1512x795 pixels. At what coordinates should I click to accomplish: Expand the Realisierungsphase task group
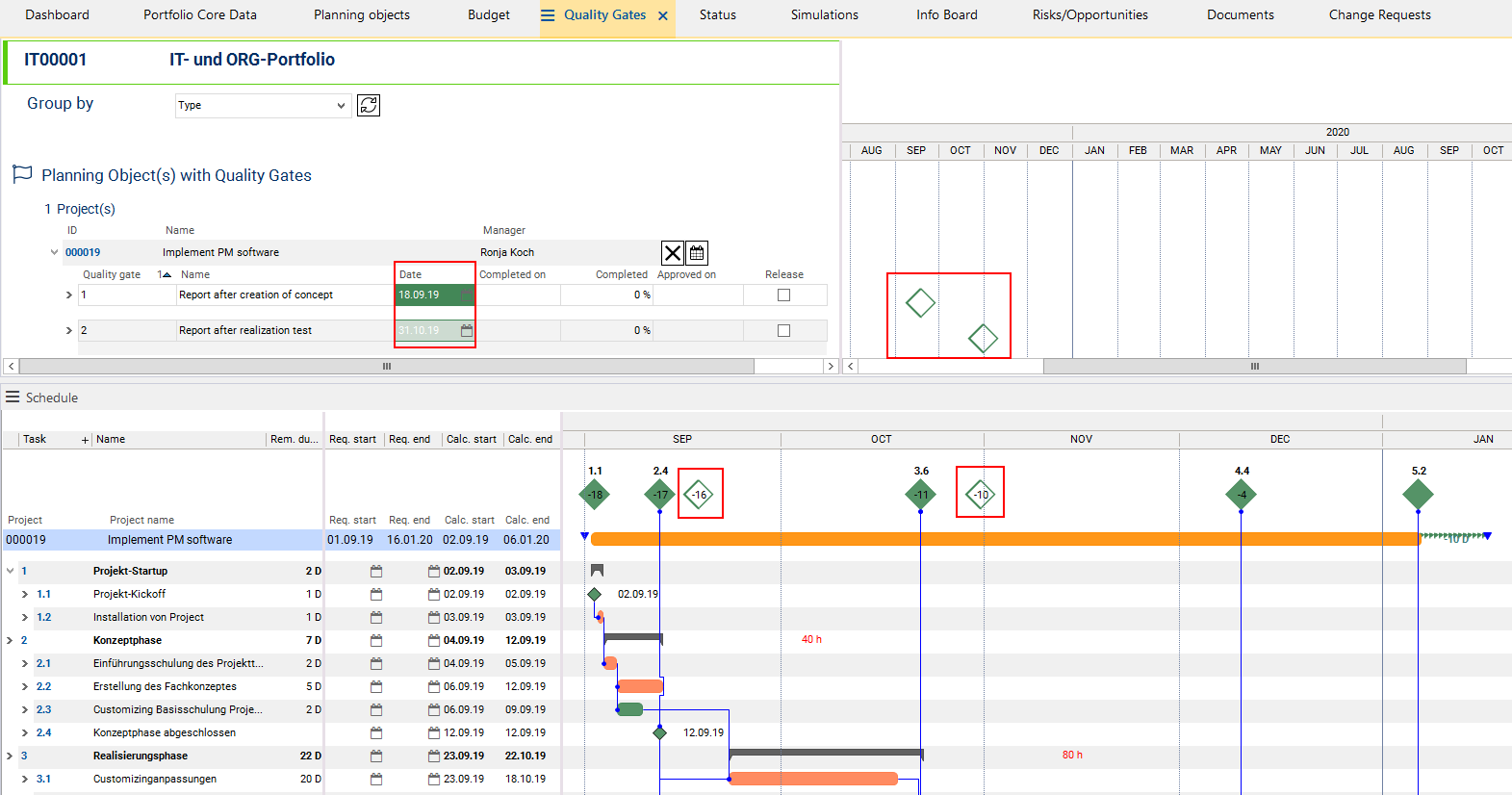(x=10, y=757)
